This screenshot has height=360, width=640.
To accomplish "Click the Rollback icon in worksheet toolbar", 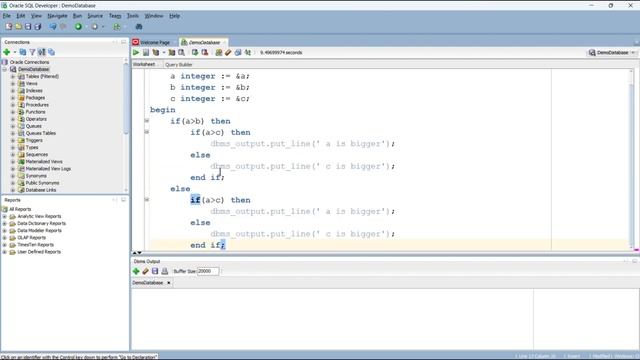I will (204, 53).
